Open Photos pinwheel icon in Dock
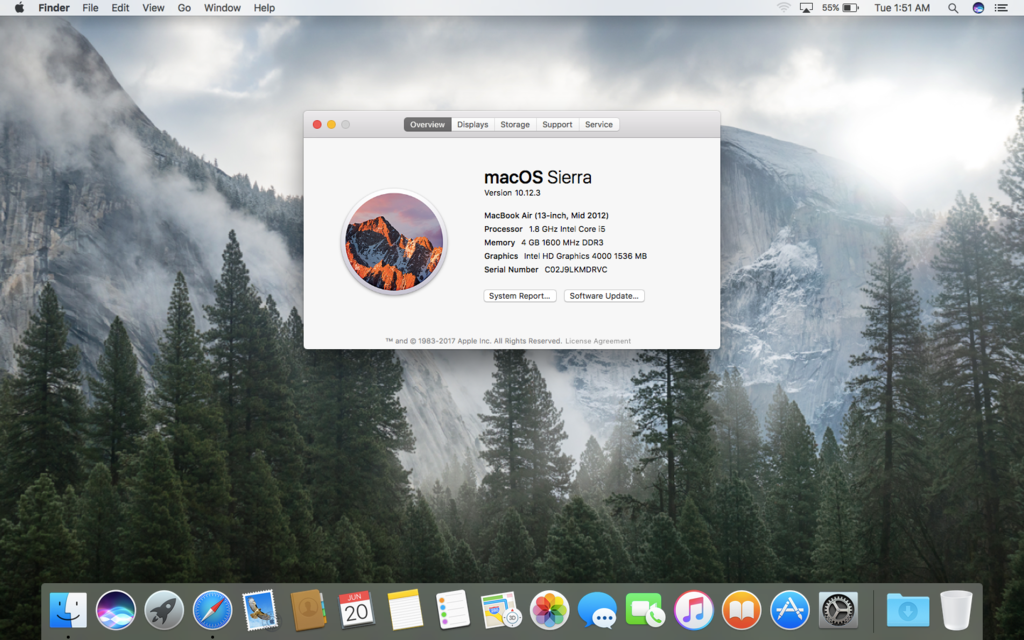Image resolution: width=1024 pixels, height=640 pixels. 549,610
